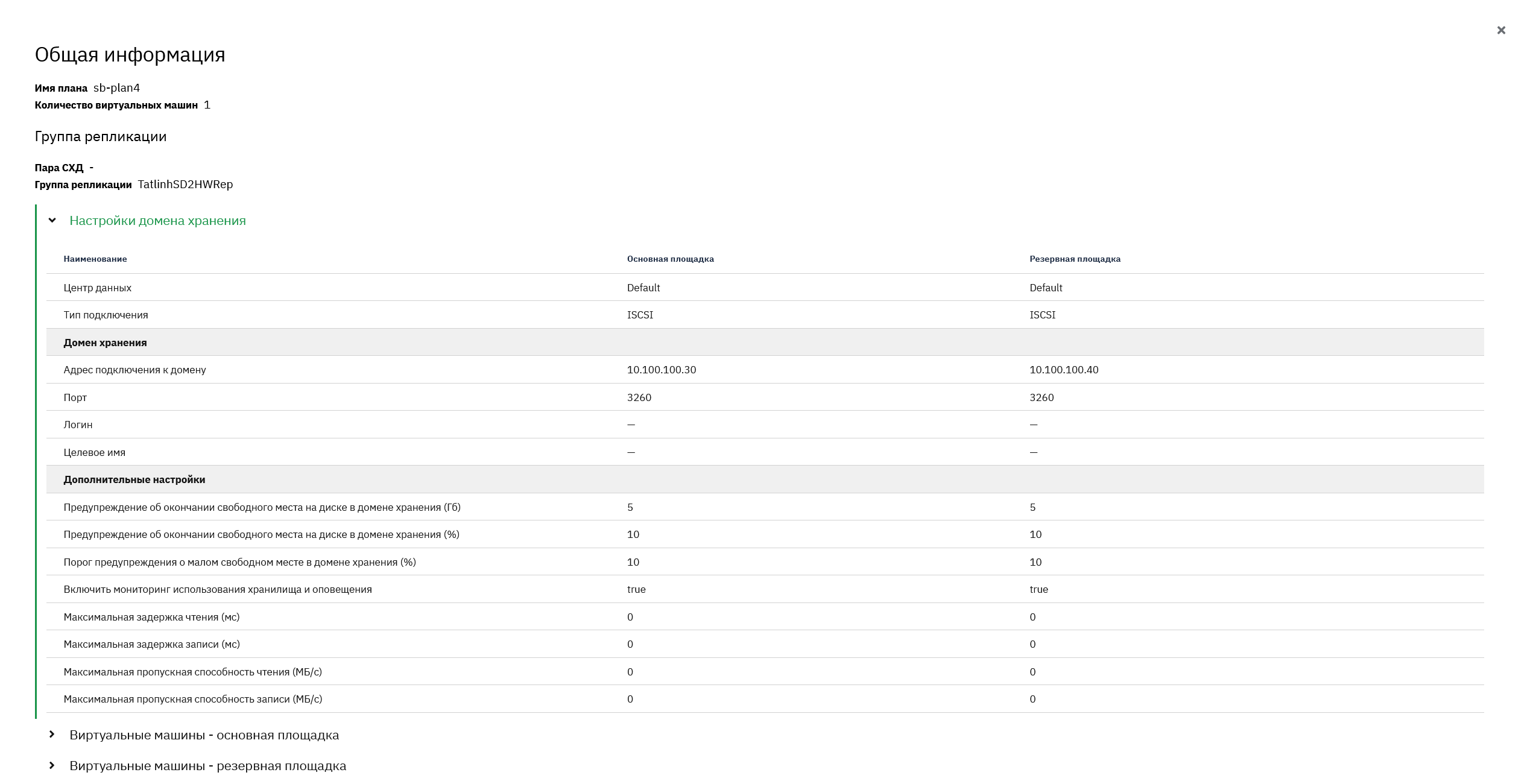Click 'Тип подключения' row label

(x=106, y=315)
